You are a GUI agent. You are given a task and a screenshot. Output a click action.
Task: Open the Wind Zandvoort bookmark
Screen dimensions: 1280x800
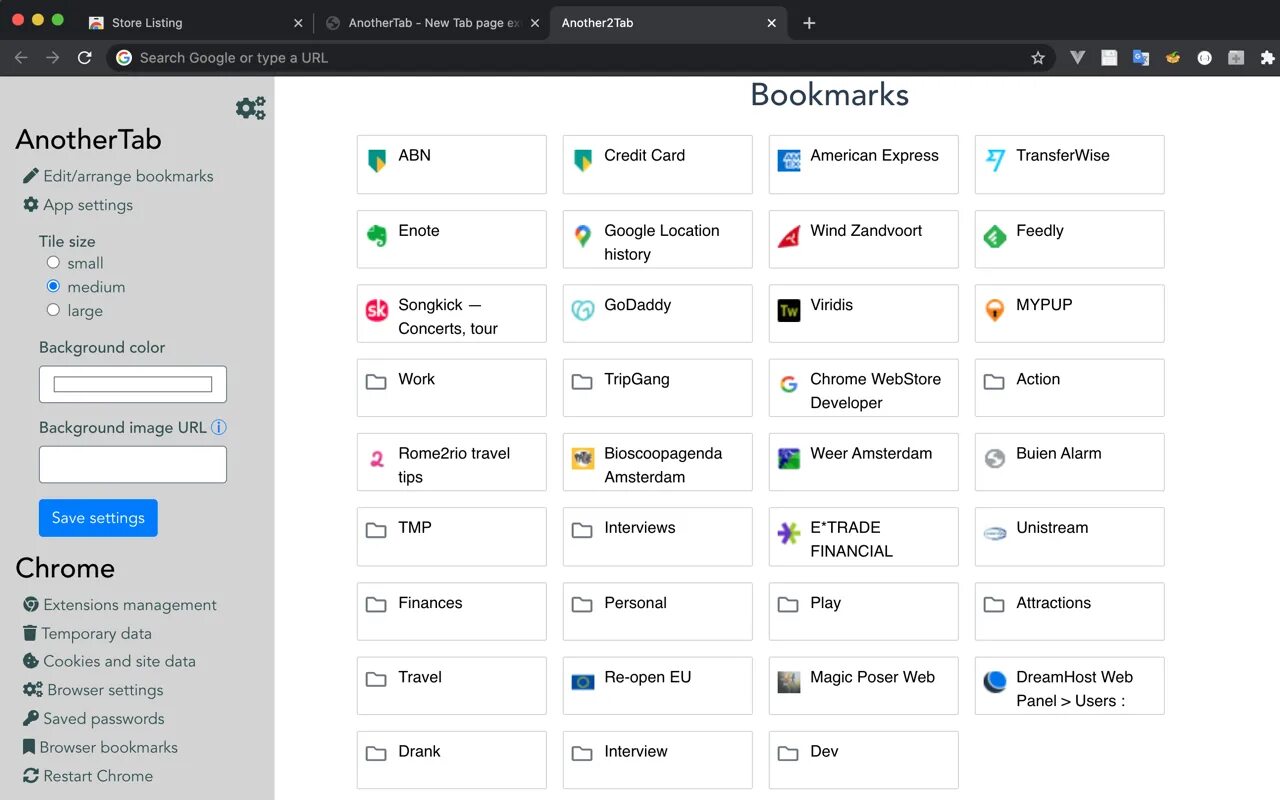864,239
